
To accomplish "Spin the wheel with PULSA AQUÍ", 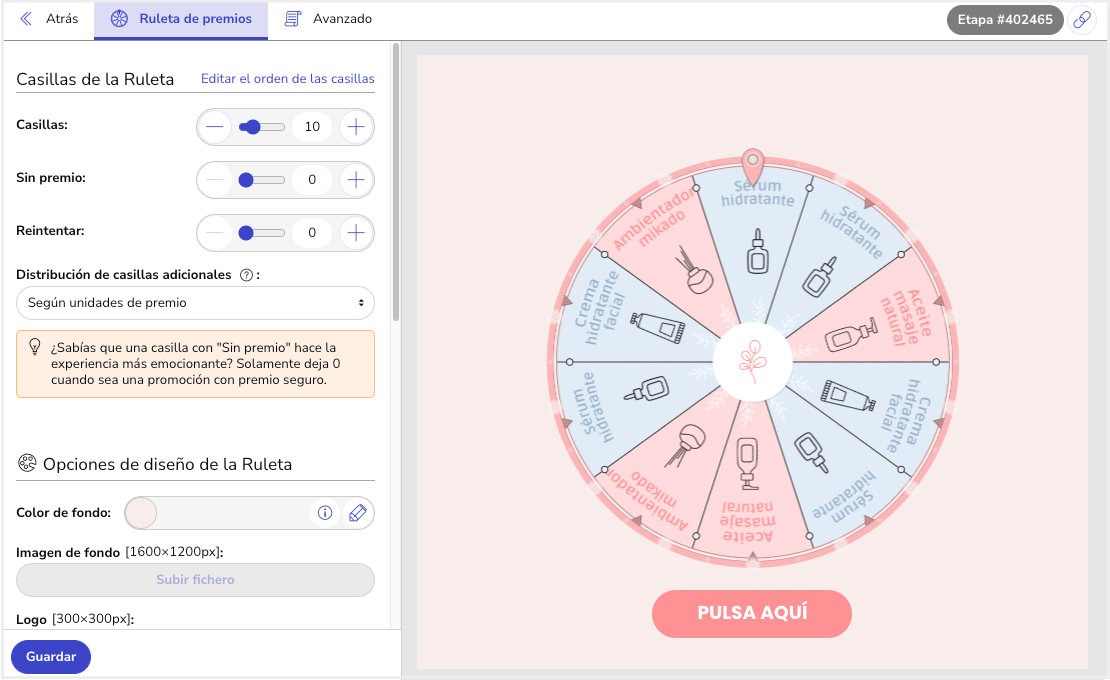I will (x=752, y=613).
